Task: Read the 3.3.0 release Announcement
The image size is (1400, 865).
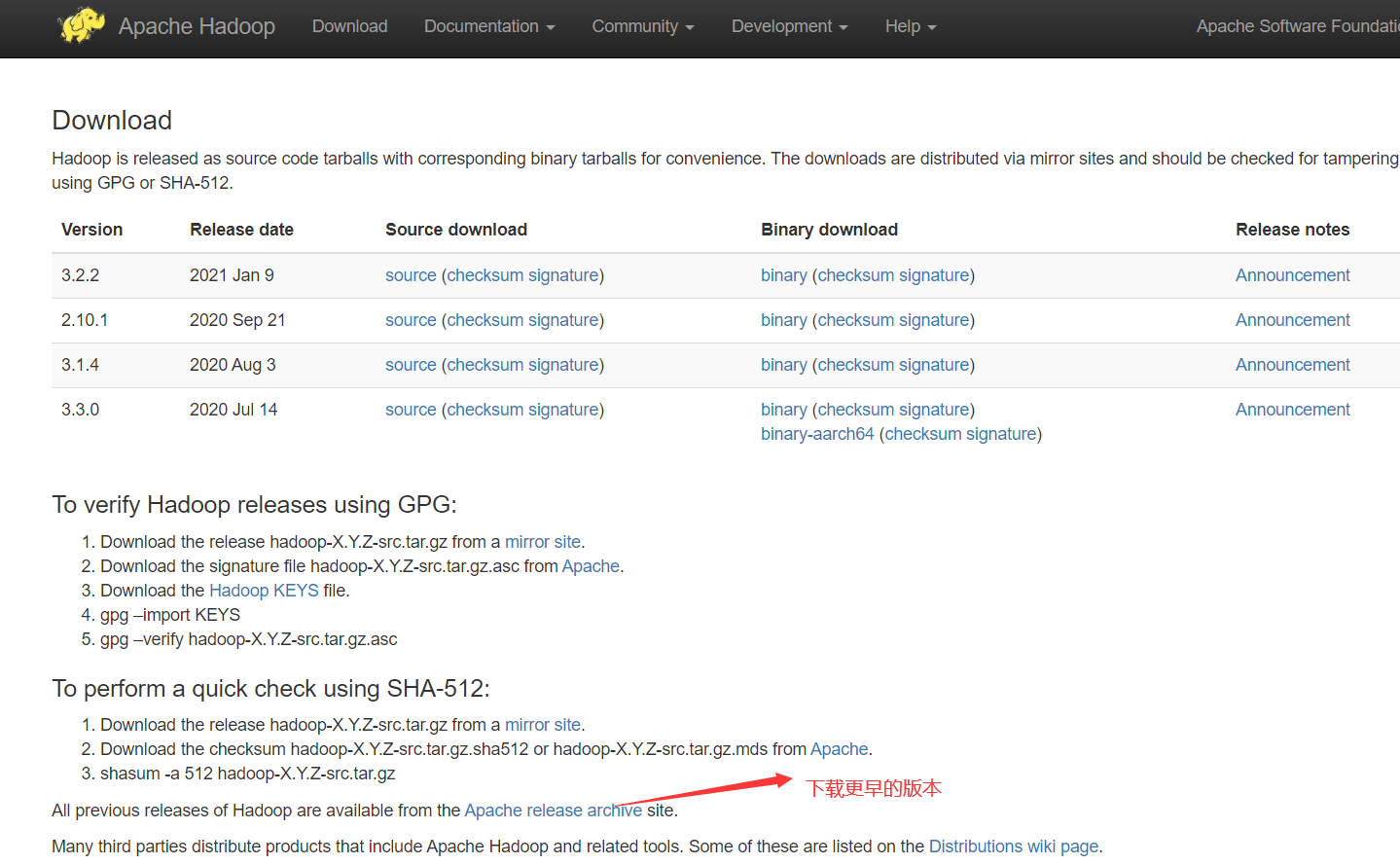Action: coord(1293,410)
